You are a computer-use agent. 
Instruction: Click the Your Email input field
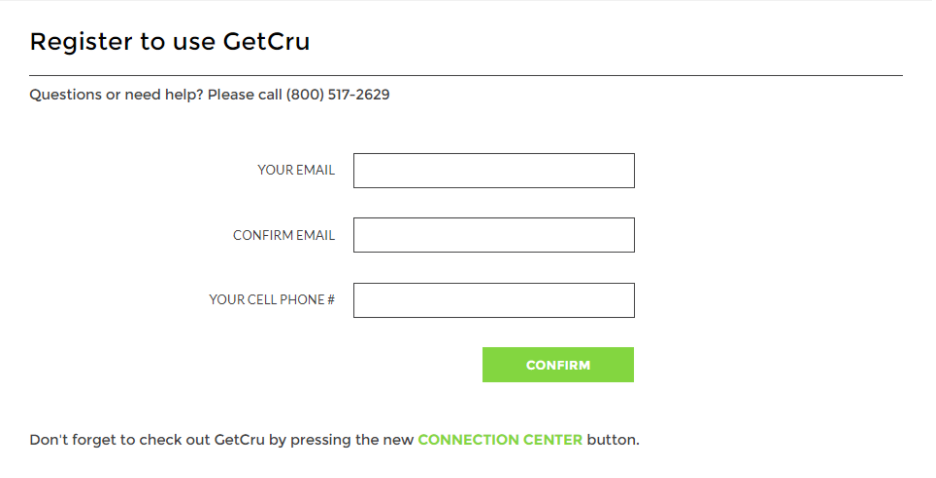pyautogui.click(x=494, y=170)
